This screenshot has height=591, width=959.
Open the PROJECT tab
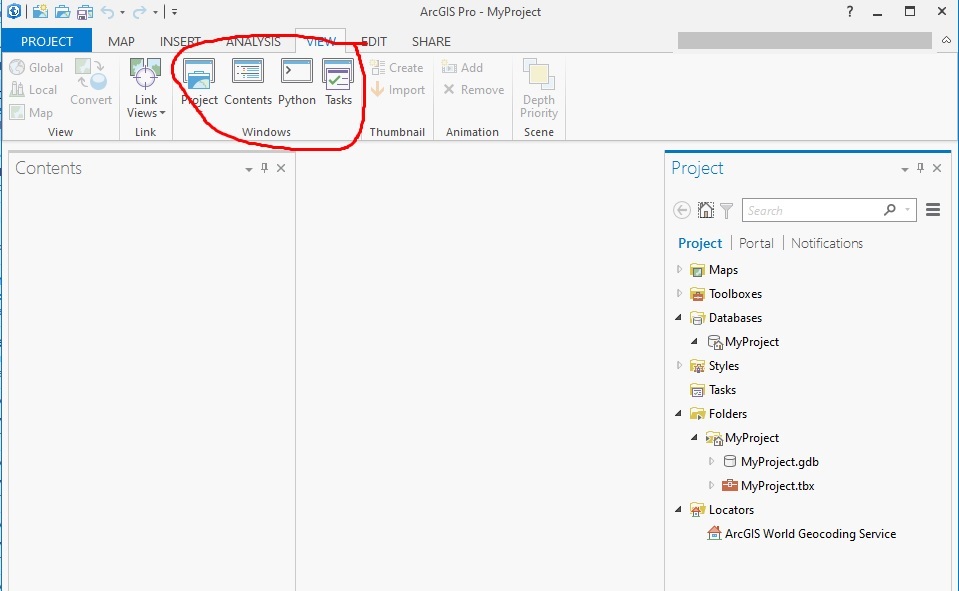(46, 41)
